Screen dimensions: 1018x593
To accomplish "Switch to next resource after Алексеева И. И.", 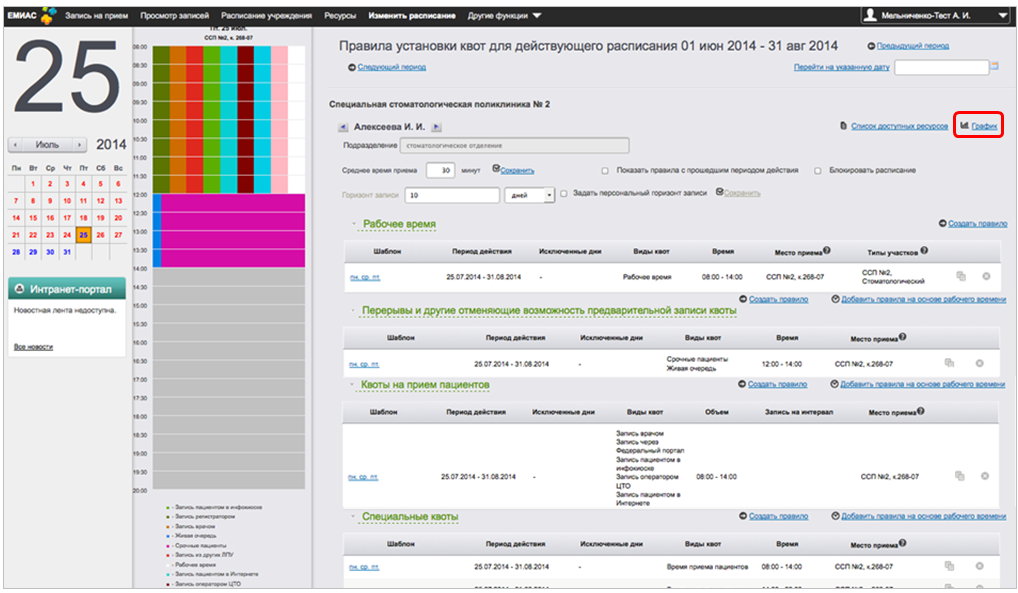I will [x=436, y=127].
